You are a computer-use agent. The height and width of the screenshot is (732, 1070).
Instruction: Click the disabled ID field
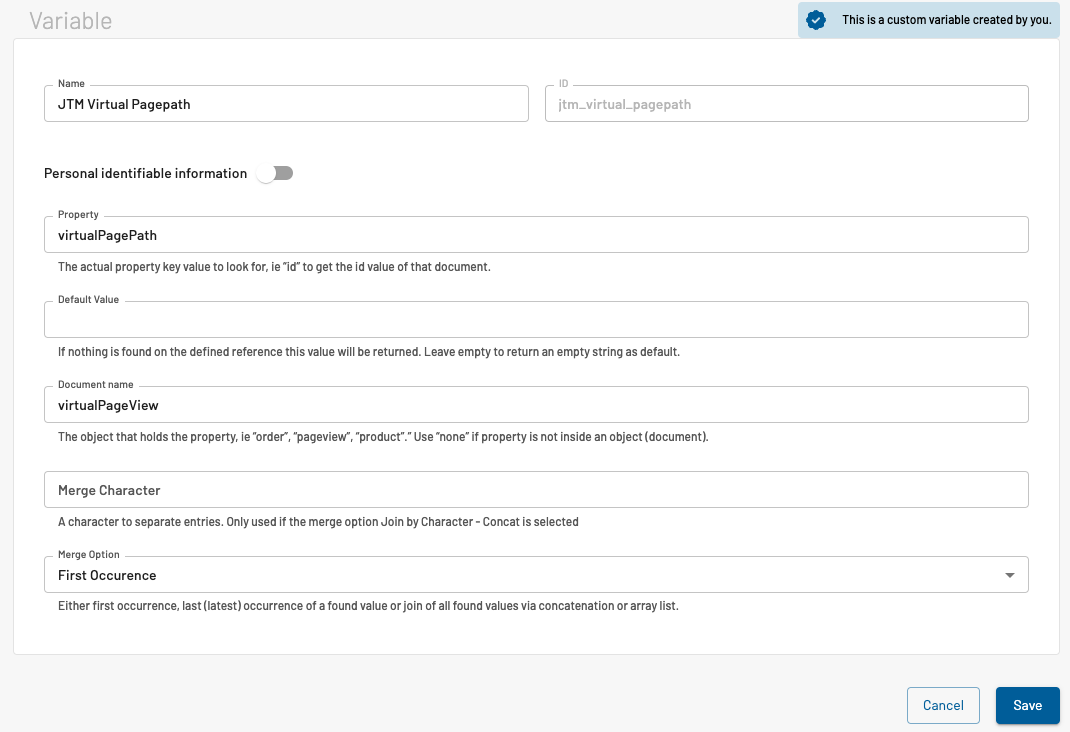[786, 104]
